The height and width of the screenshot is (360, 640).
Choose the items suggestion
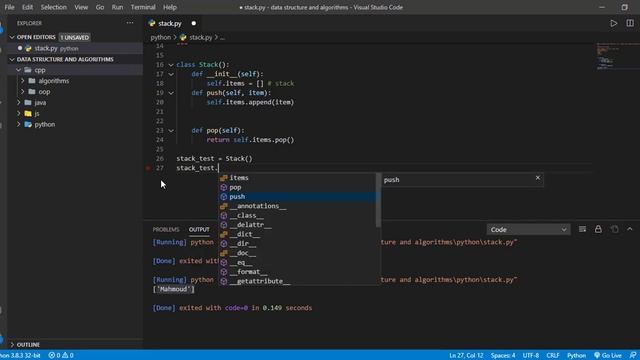(x=297, y=178)
